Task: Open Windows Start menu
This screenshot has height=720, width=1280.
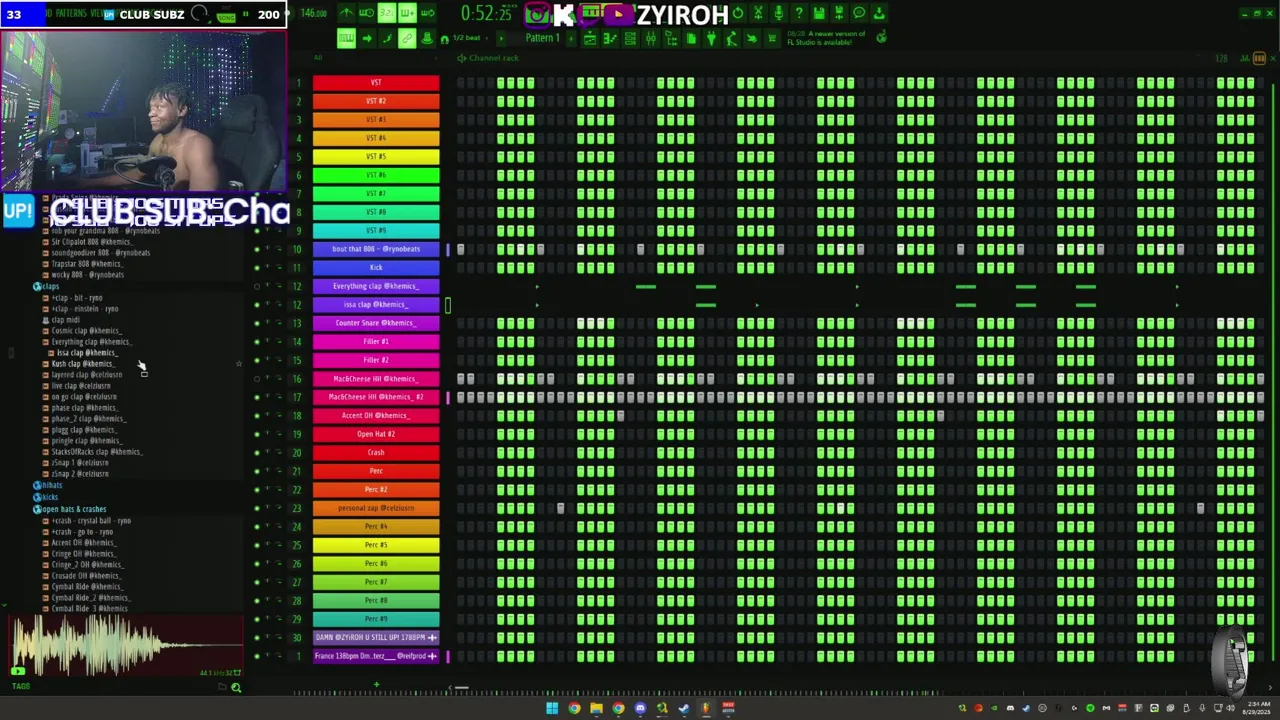Action: click(551, 708)
